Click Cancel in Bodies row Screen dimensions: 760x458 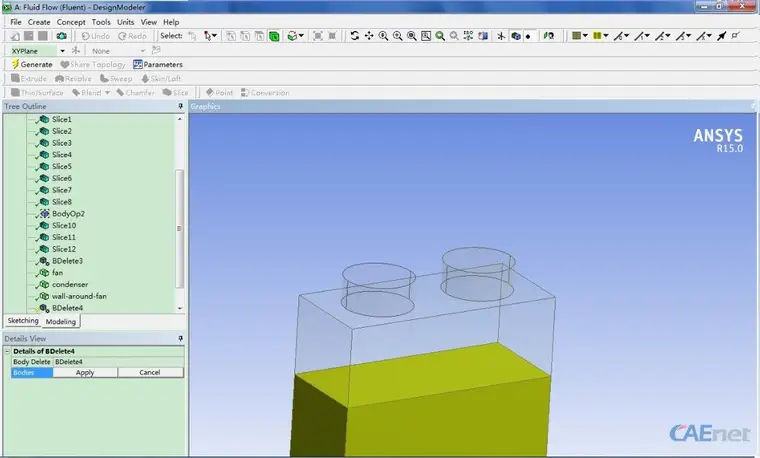click(x=150, y=372)
